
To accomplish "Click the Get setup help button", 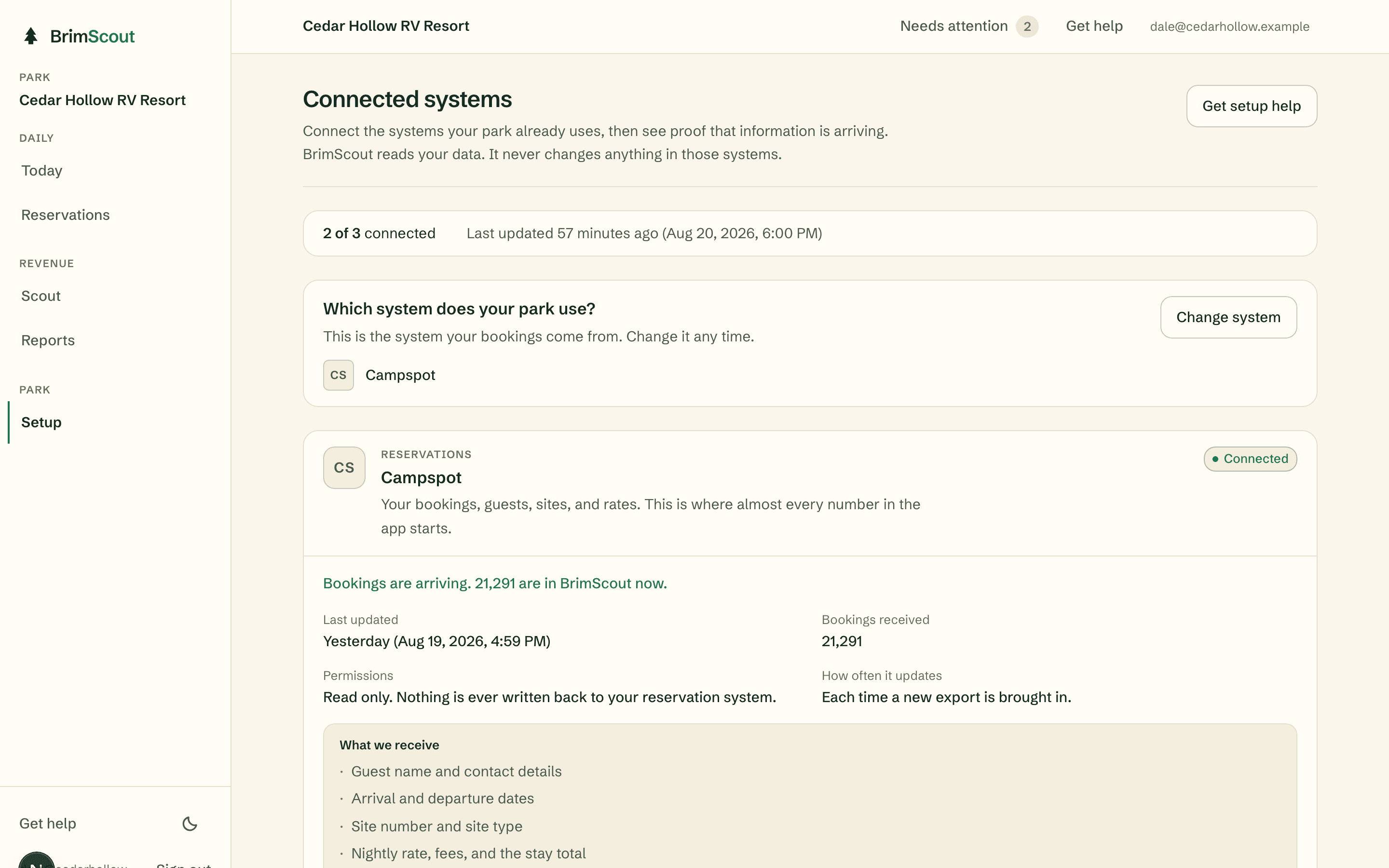I will [x=1251, y=106].
